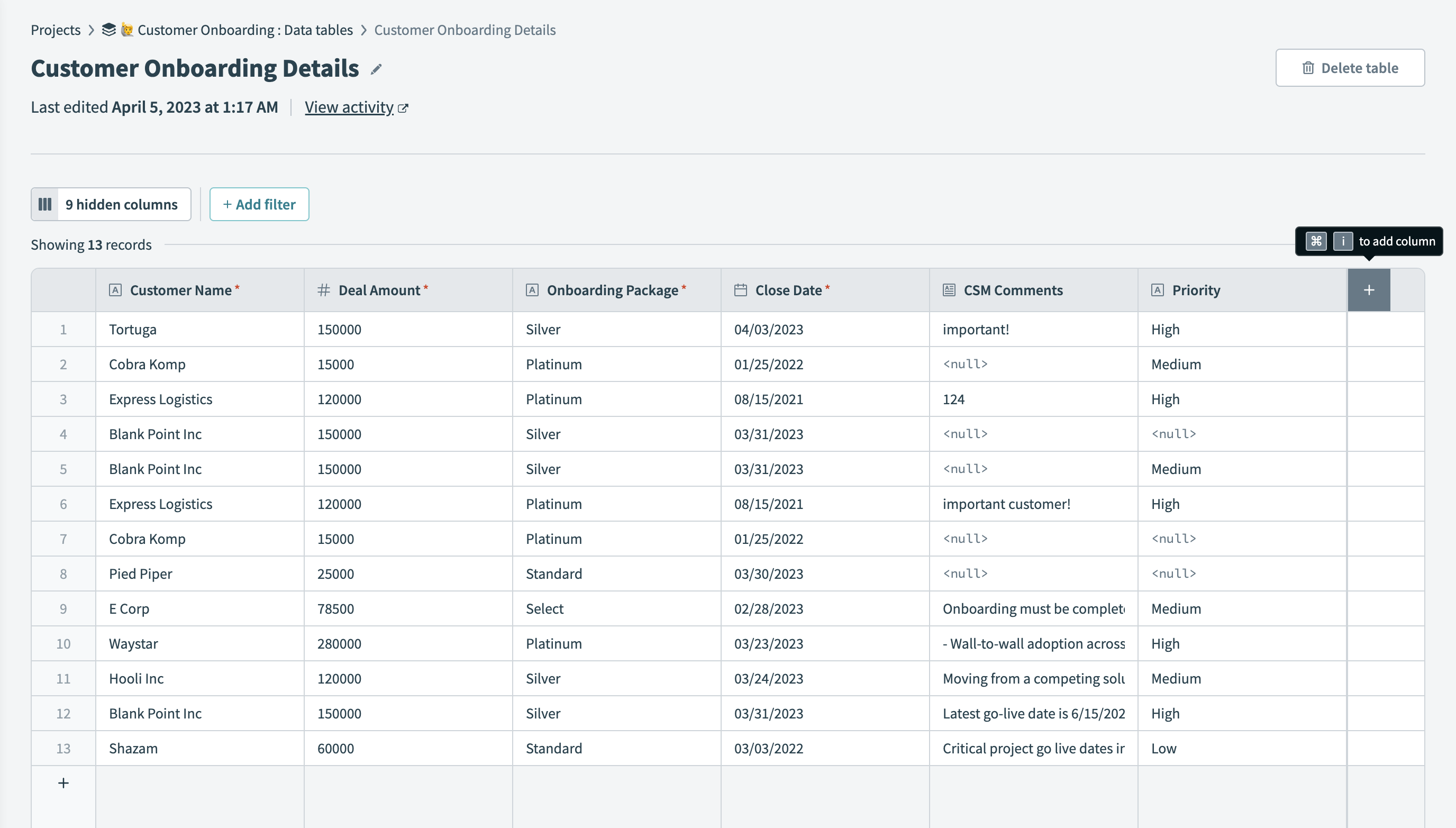Click the trash icon on Delete table button
The width and height of the screenshot is (1456, 828).
pyautogui.click(x=1309, y=68)
